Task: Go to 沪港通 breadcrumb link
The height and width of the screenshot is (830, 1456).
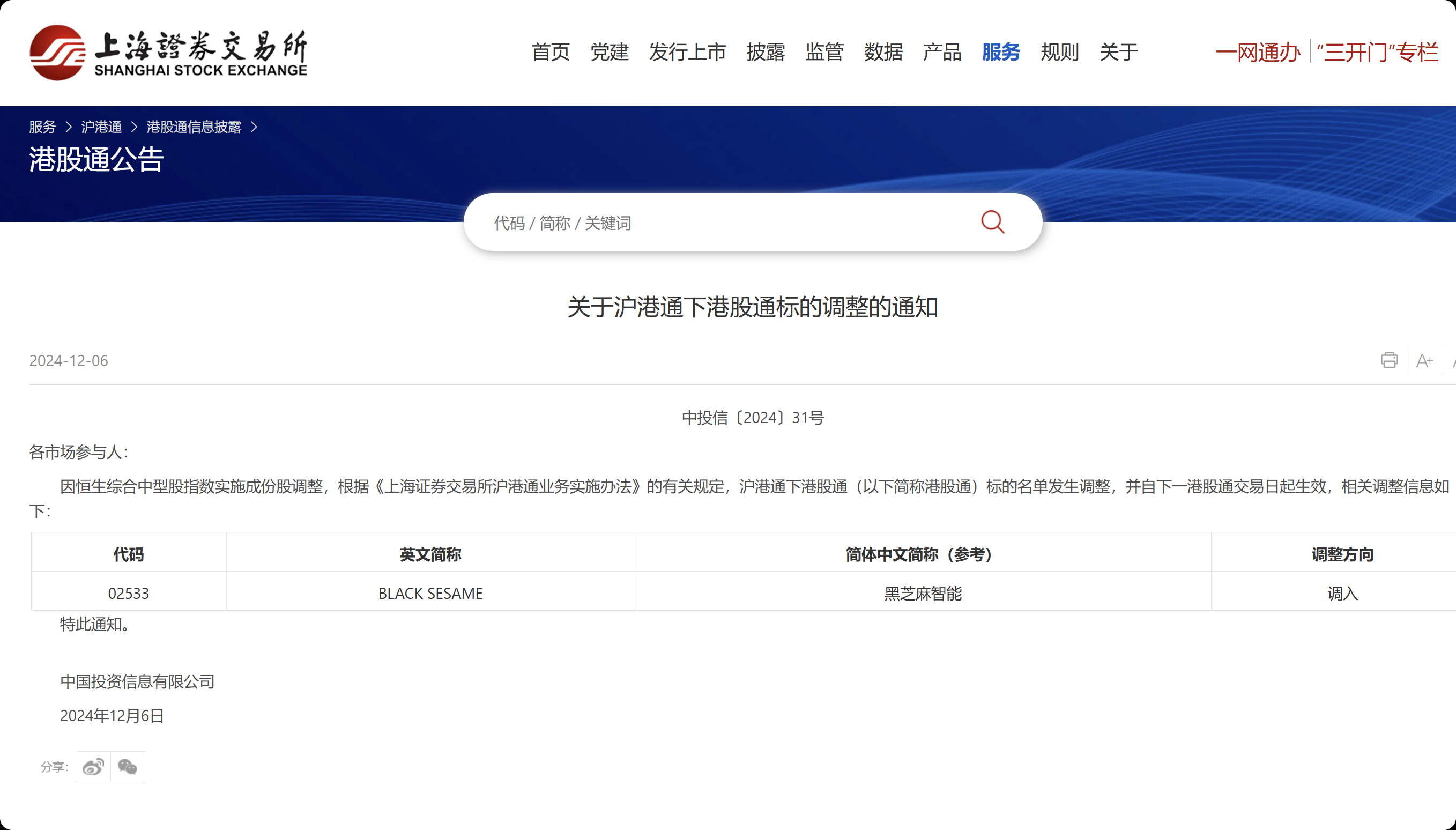Action: (101, 127)
